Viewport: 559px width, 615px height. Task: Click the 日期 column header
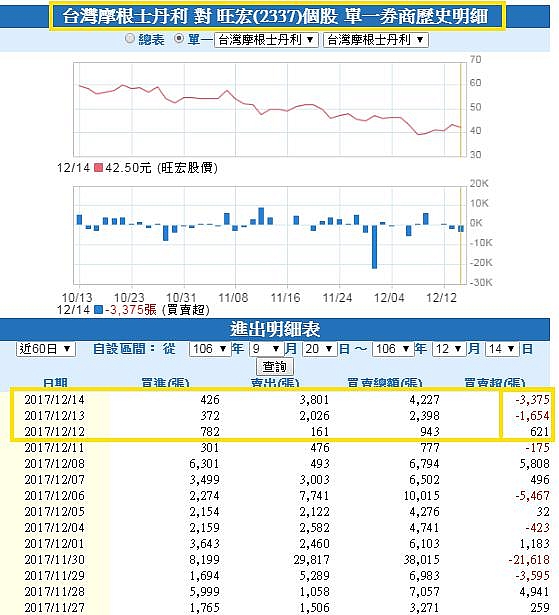tap(55, 383)
